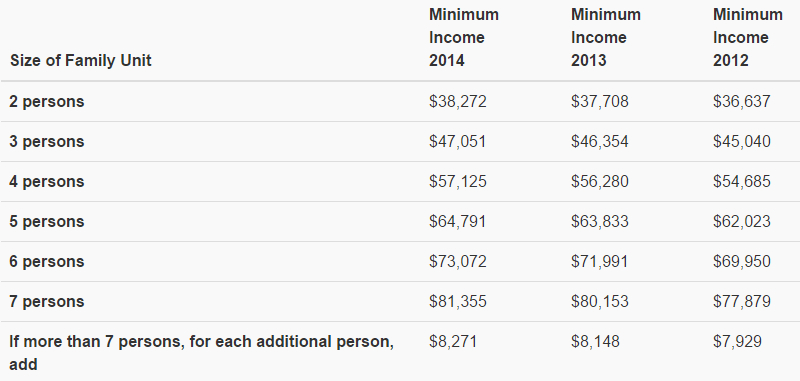Click the 2 persons row label
The width and height of the screenshot is (800, 381).
click(x=47, y=101)
